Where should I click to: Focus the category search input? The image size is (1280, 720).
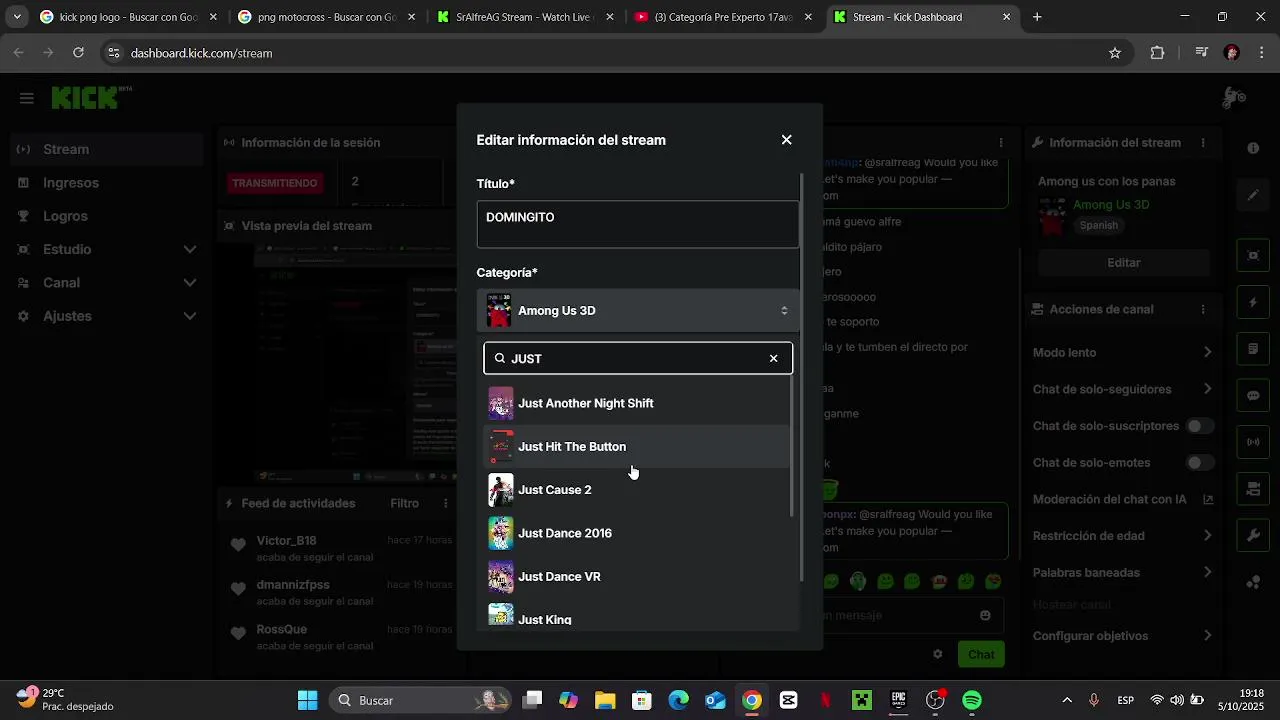[638, 358]
